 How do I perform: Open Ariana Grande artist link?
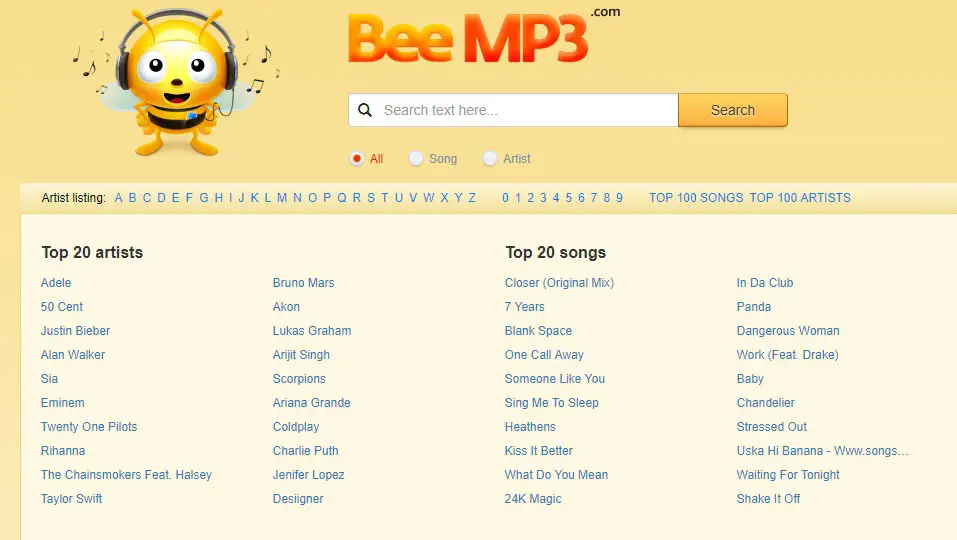(311, 403)
